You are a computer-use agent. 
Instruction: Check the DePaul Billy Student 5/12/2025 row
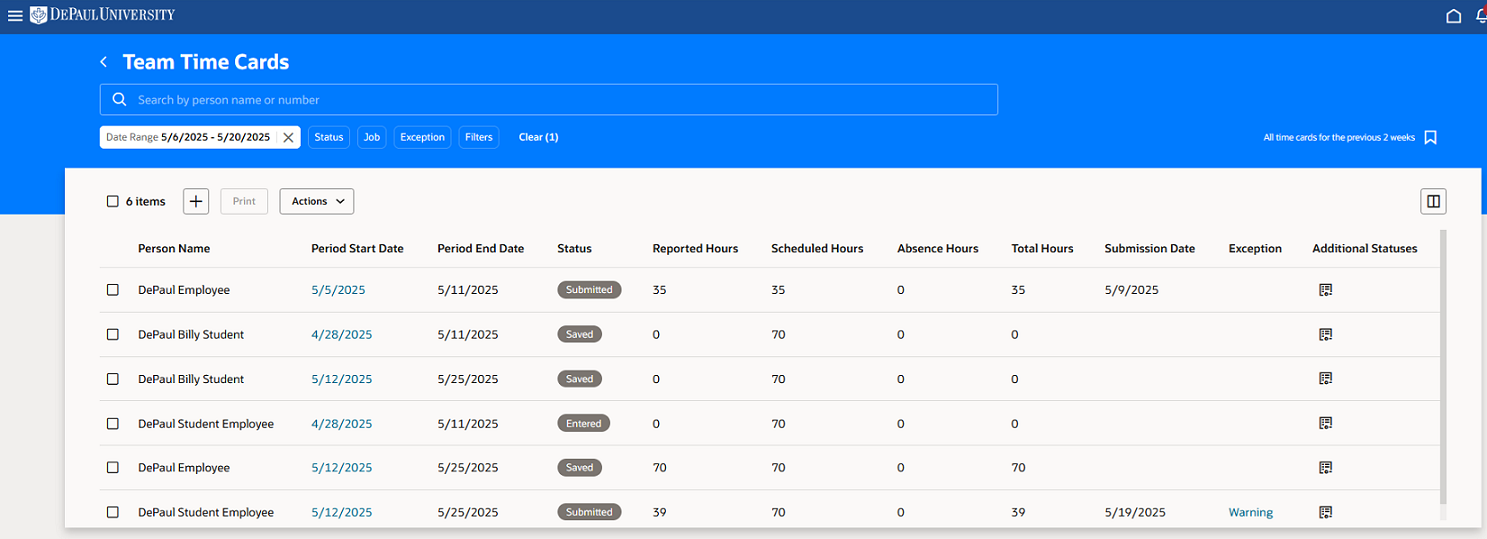(112, 379)
